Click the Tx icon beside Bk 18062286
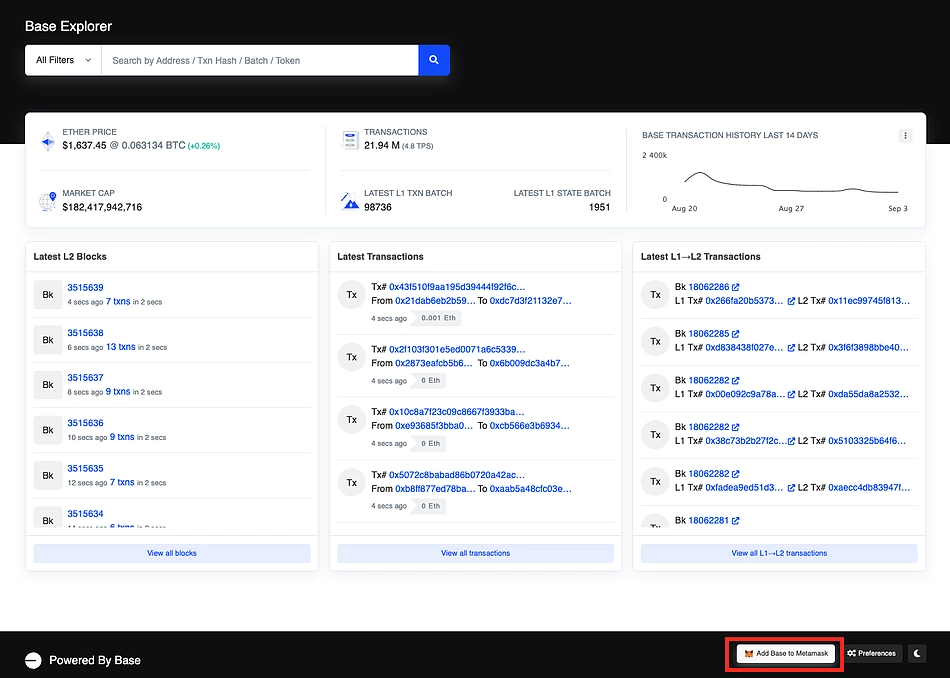Screen dimensions: 950x678 (655, 295)
